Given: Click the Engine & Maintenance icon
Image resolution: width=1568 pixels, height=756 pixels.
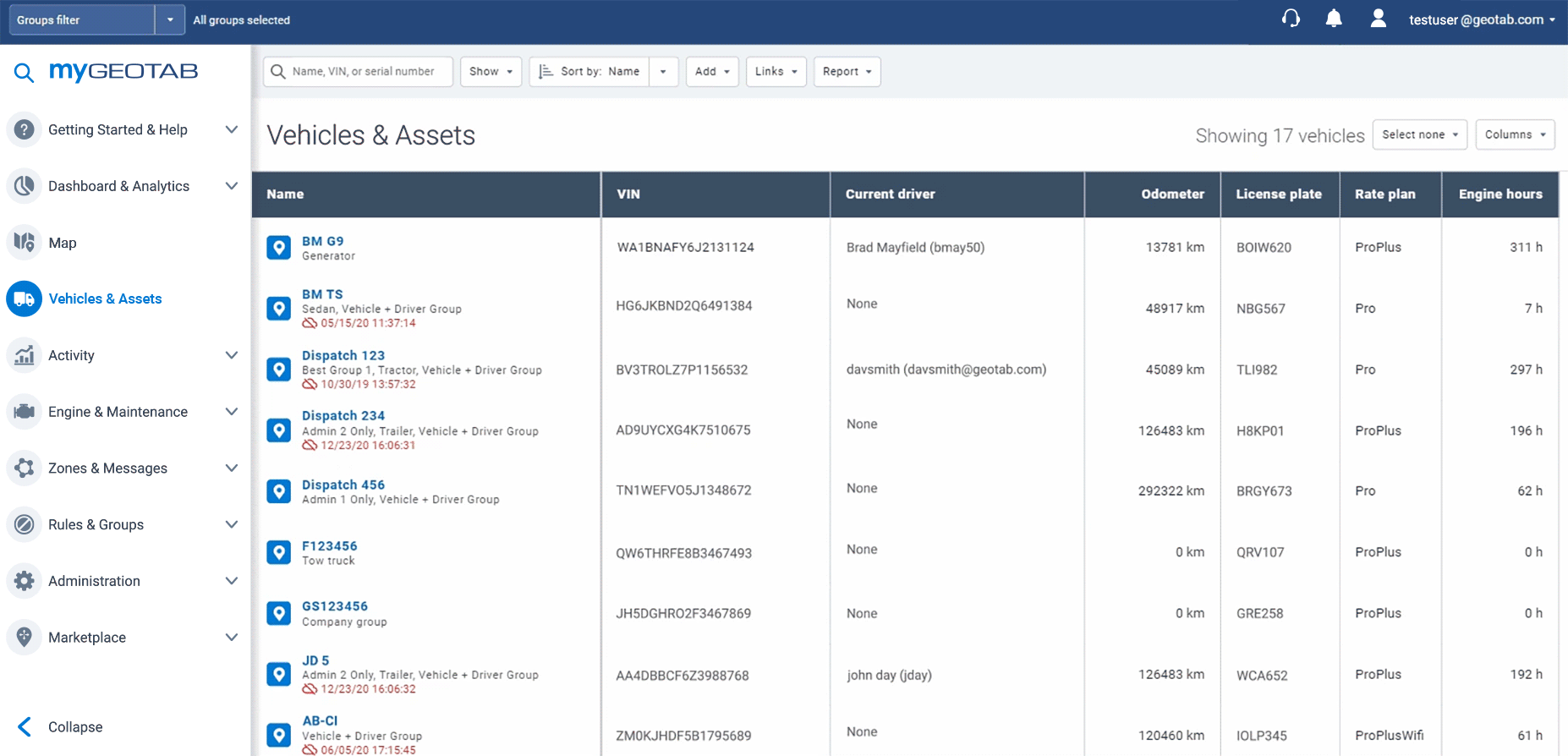Looking at the screenshot, I should coord(25,412).
